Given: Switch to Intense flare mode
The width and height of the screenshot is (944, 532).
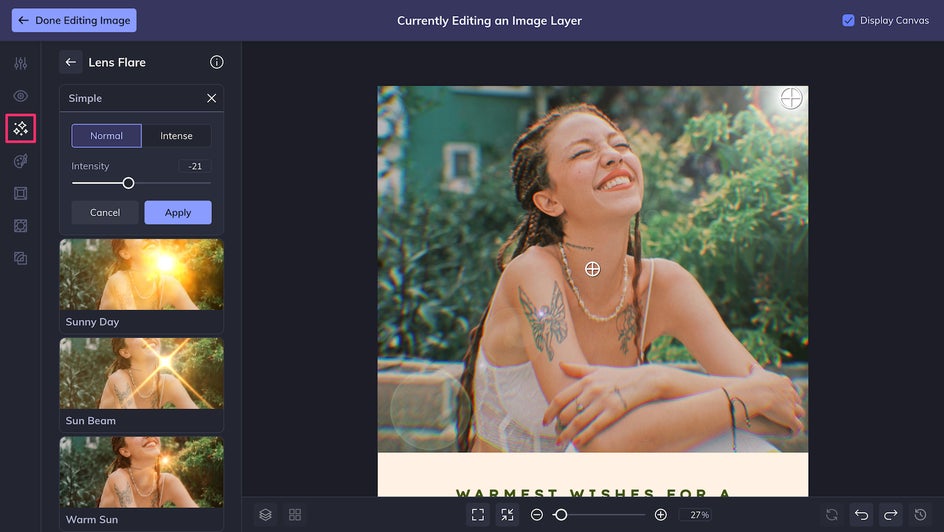Looking at the screenshot, I should pos(176,136).
